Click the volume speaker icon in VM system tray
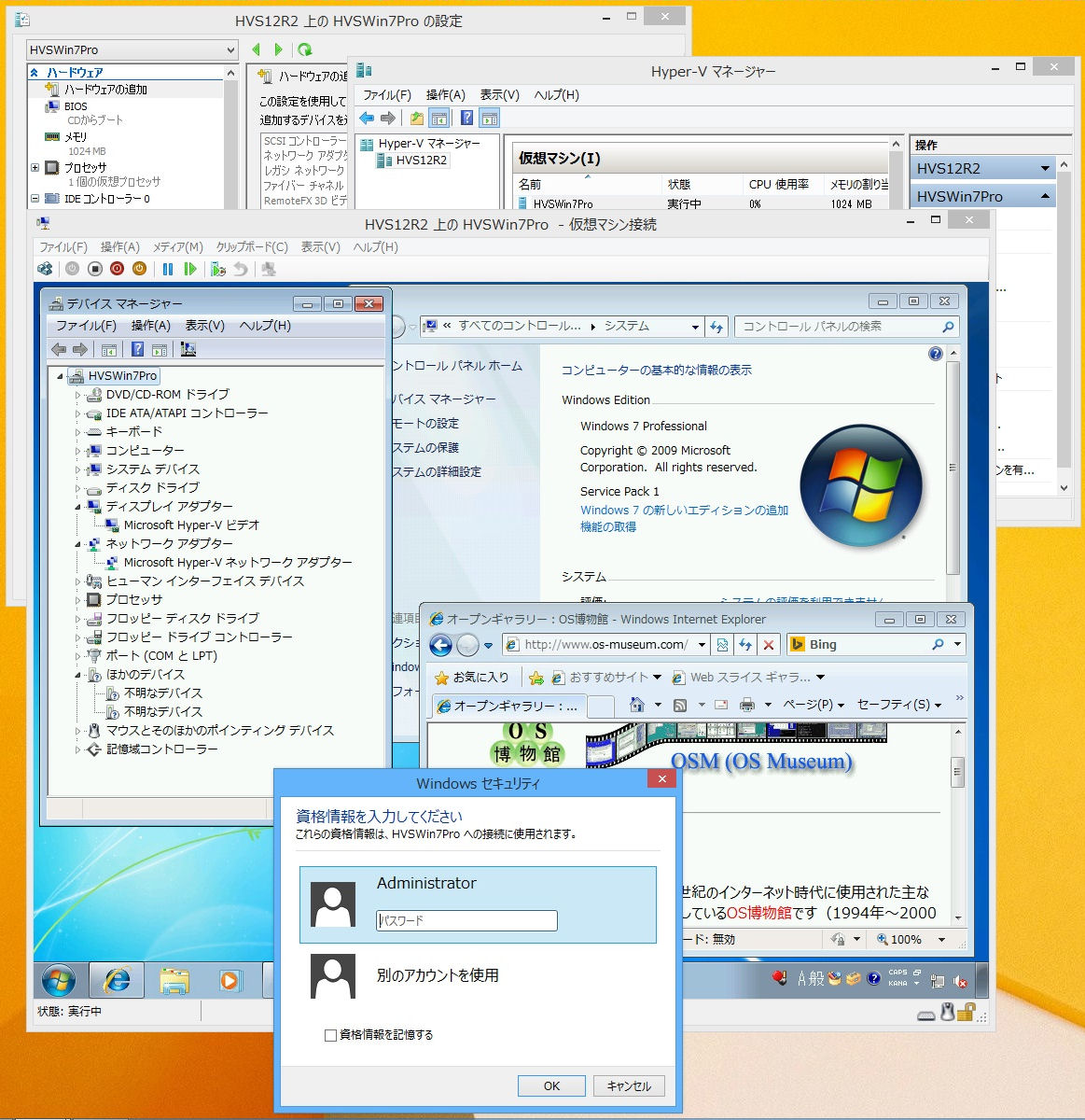The image size is (1085, 1120). 960,980
